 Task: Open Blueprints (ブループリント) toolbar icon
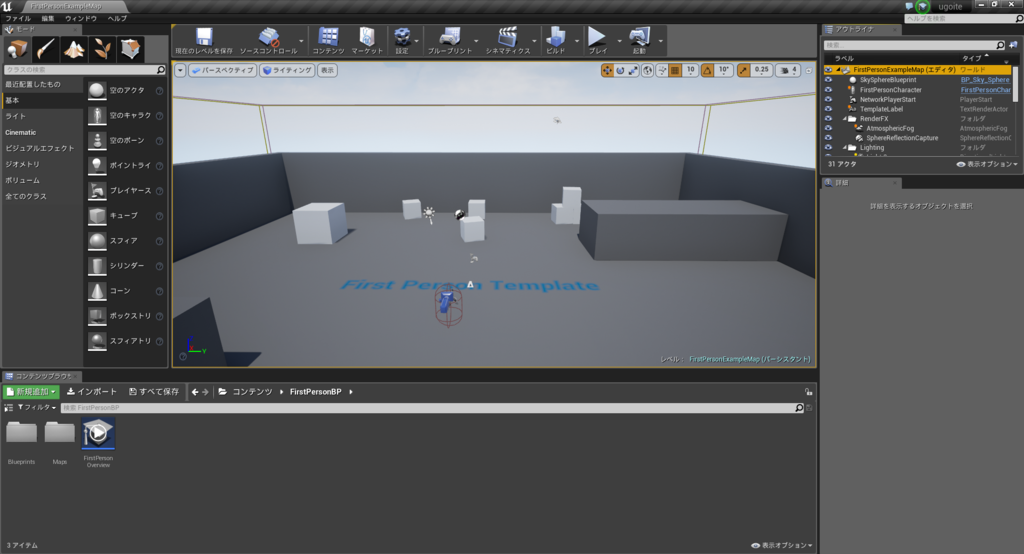450,41
